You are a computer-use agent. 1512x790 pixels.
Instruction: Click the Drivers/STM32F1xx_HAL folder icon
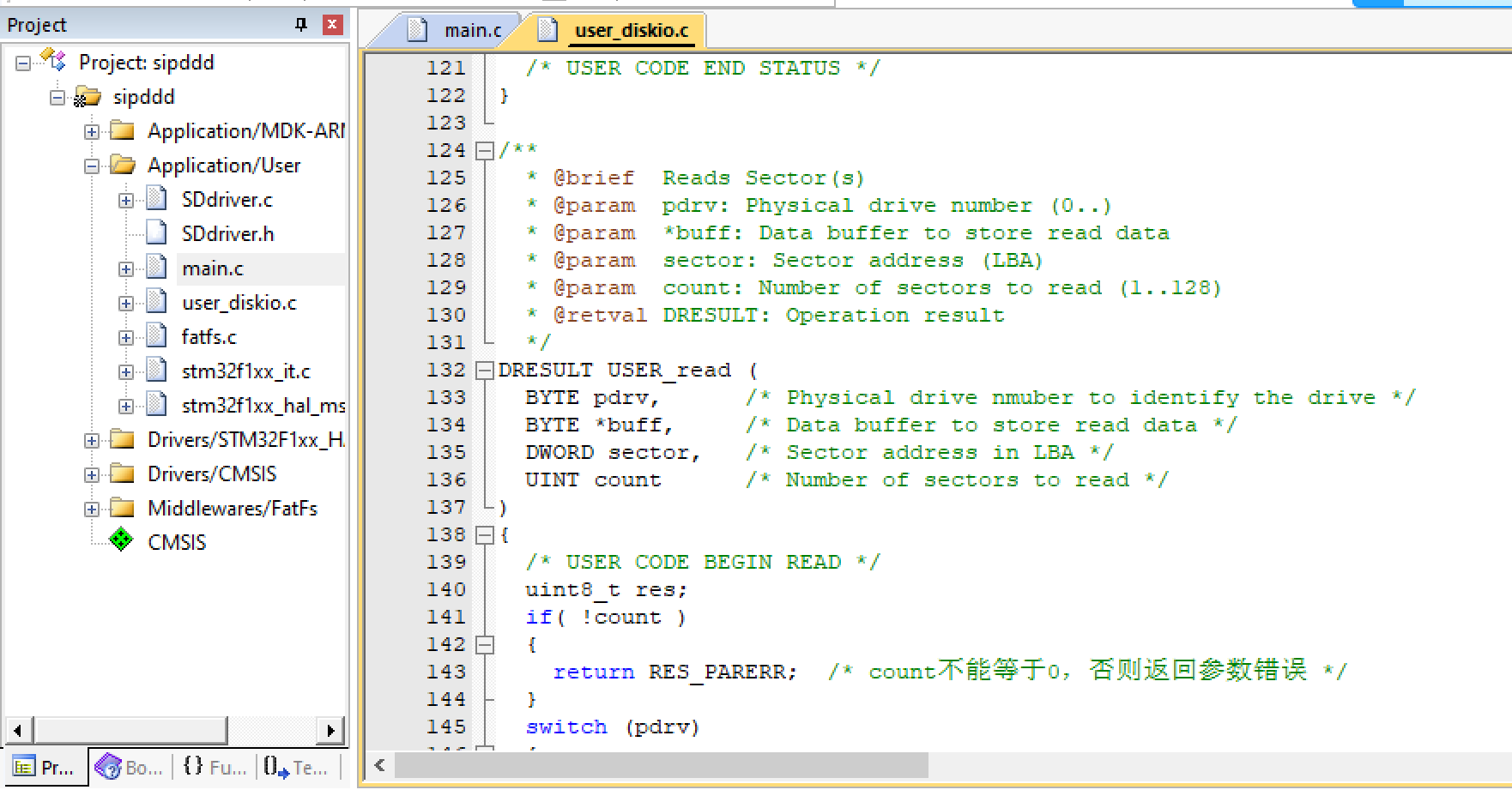tap(123, 439)
